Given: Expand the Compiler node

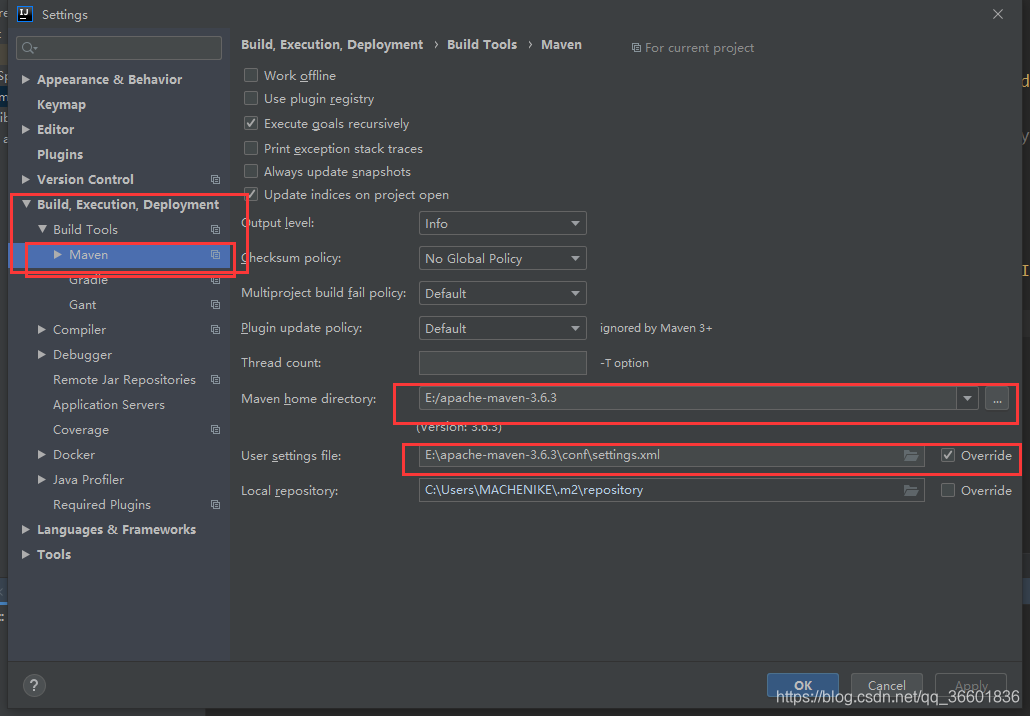Looking at the screenshot, I should pyautogui.click(x=42, y=329).
